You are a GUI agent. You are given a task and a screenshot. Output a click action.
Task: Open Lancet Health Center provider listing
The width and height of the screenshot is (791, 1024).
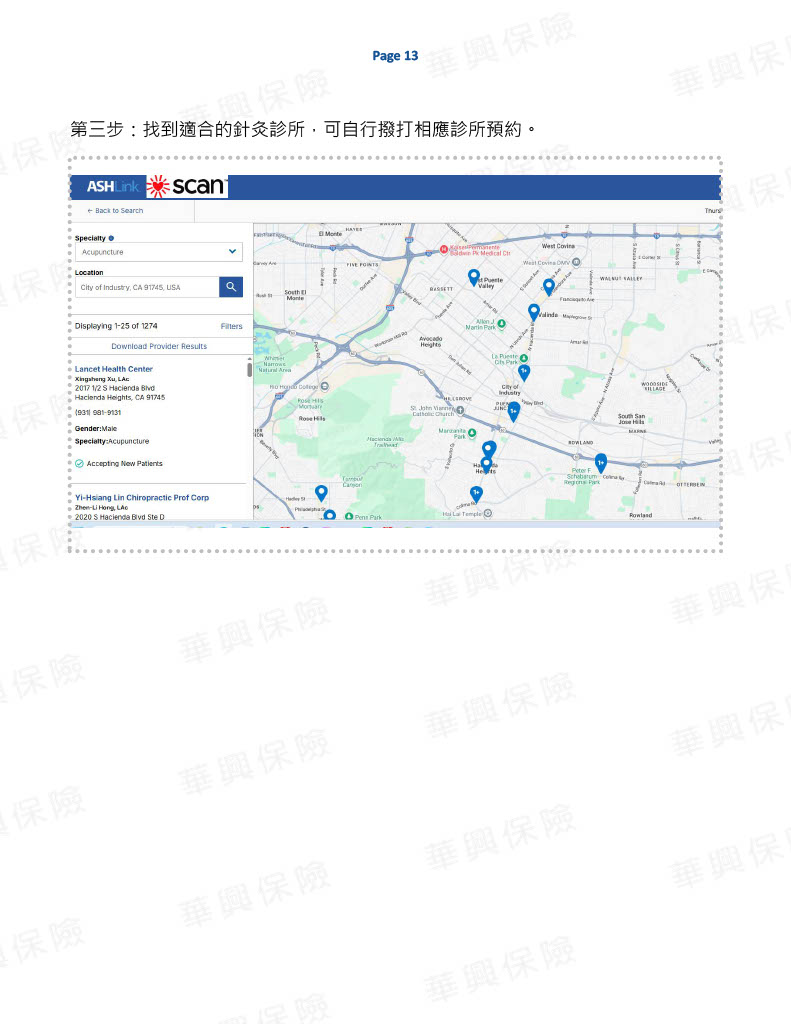point(114,369)
